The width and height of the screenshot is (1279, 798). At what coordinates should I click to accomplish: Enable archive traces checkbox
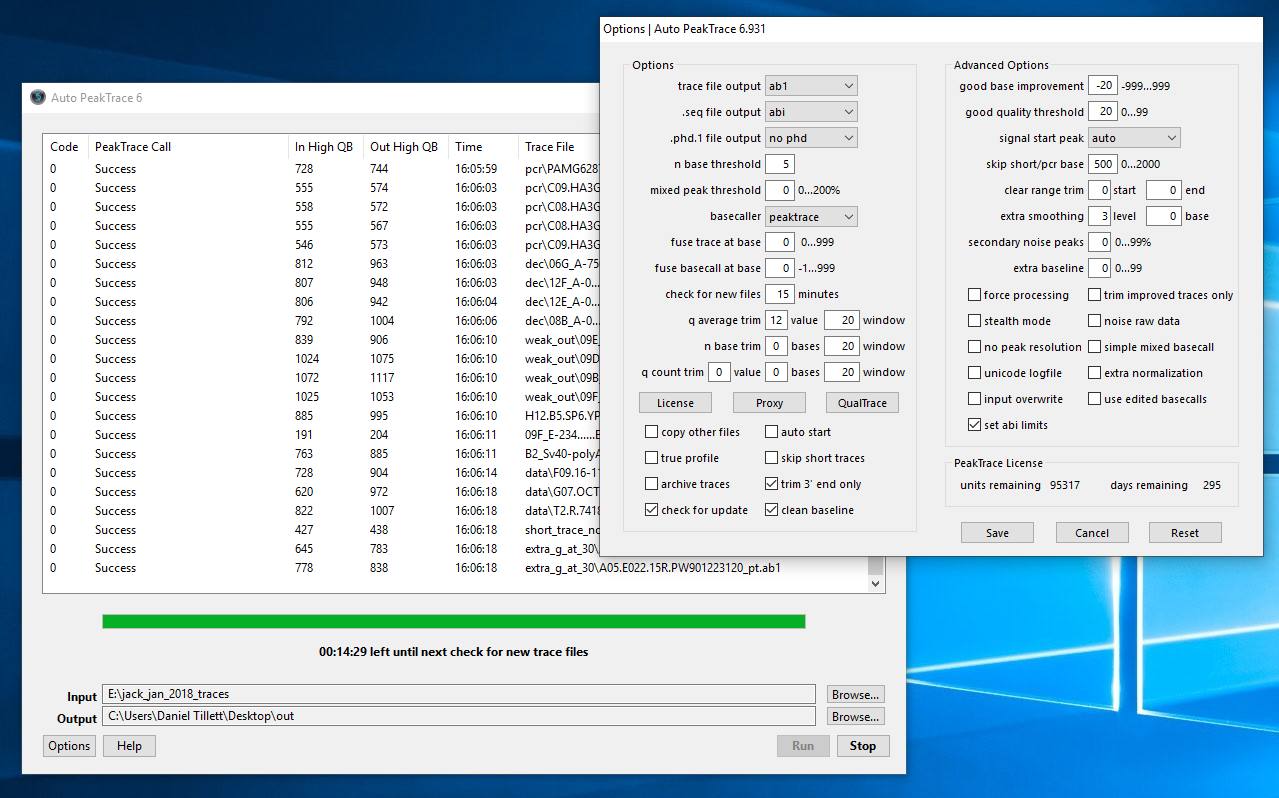point(652,484)
